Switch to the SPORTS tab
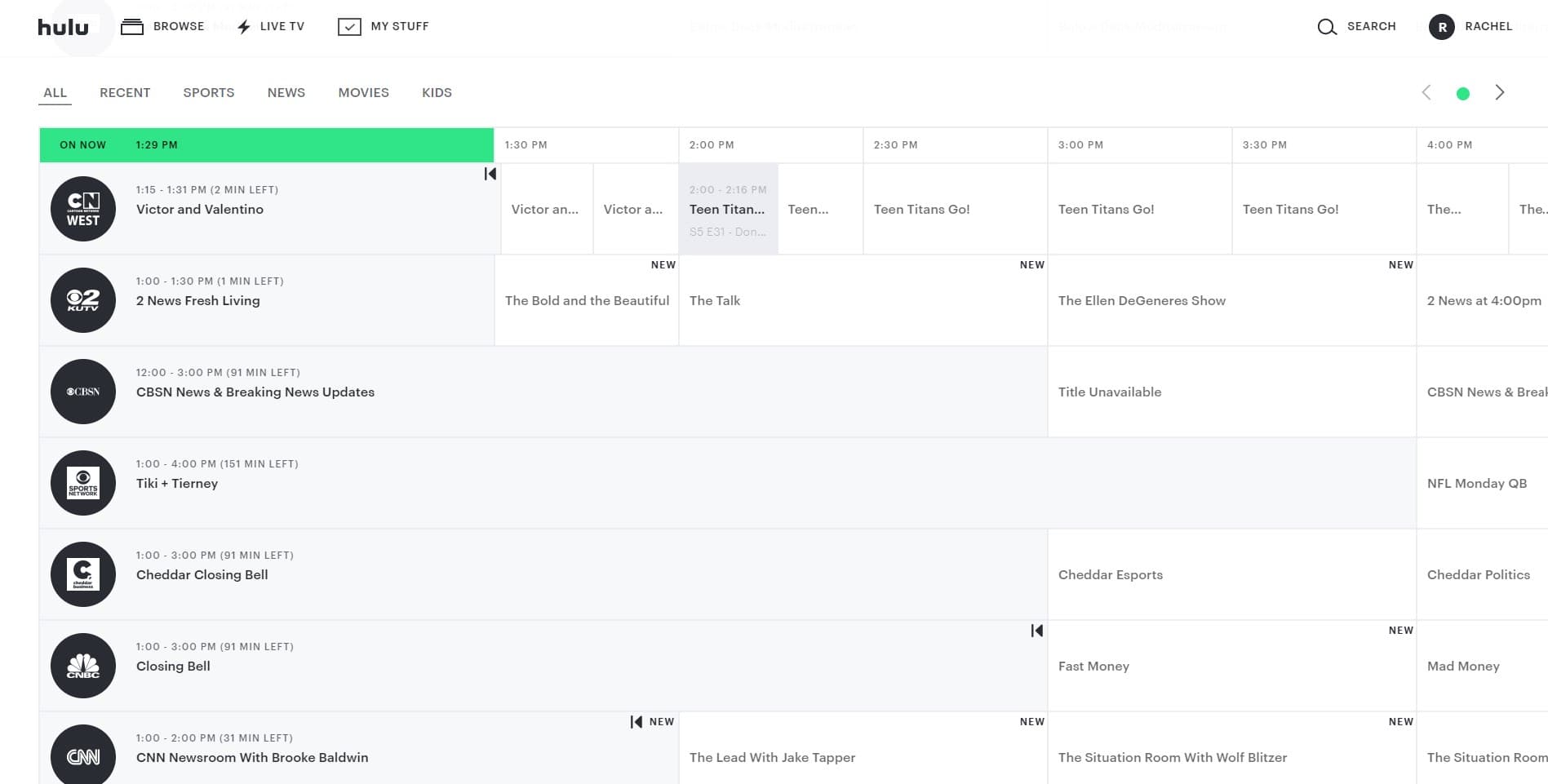Viewport: 1548px width, 784px height. (209, 93)
